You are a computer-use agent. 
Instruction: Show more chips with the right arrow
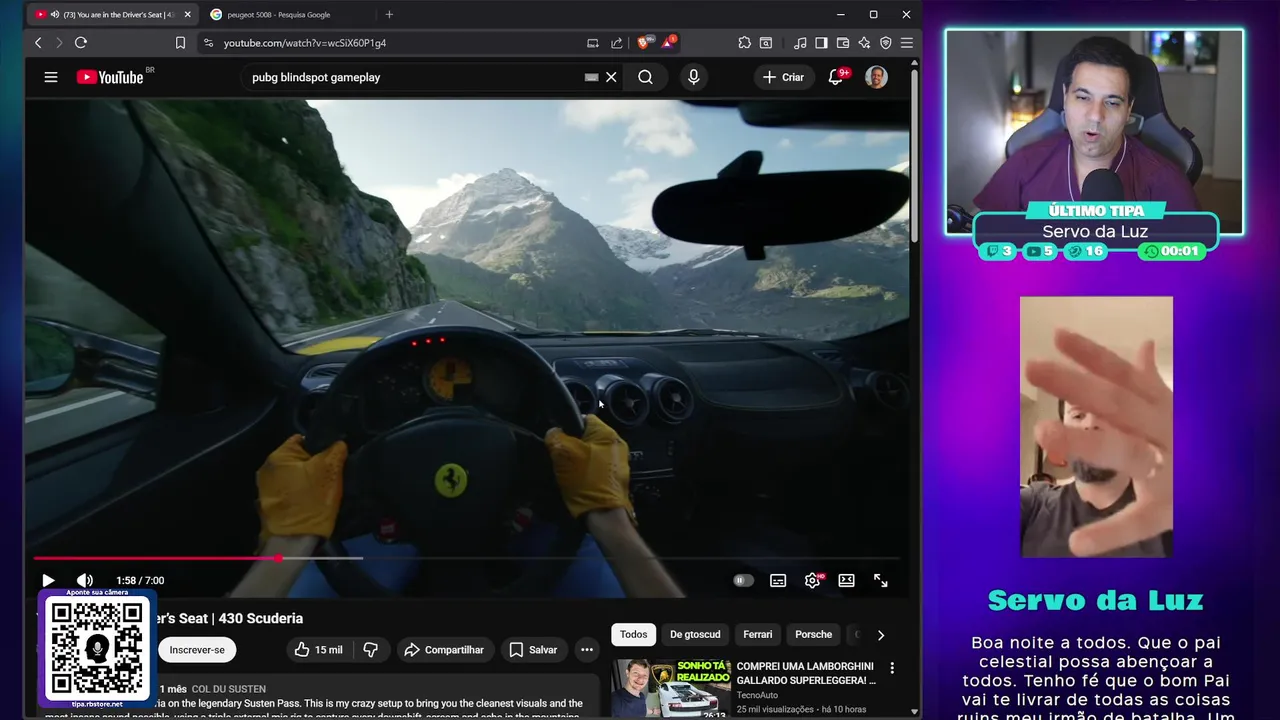(x=880, y=634)
